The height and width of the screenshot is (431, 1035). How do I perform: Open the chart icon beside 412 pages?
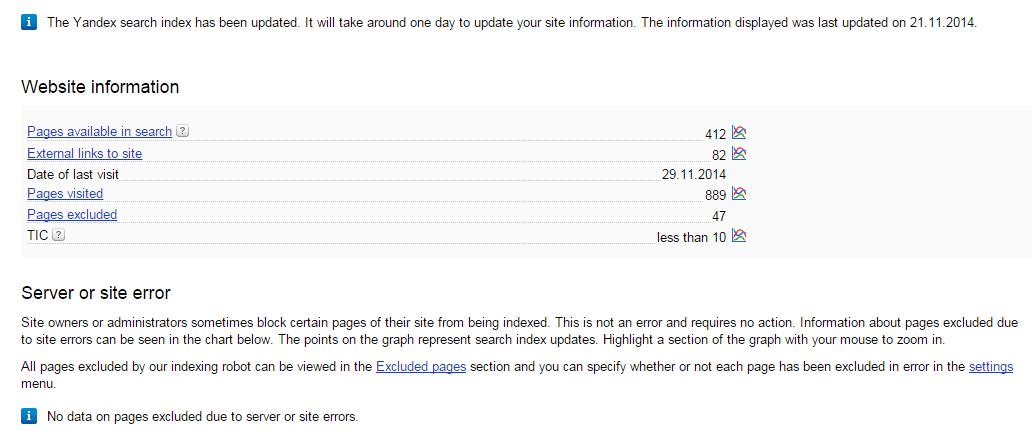pyautogui.click(x=739, y=133)
